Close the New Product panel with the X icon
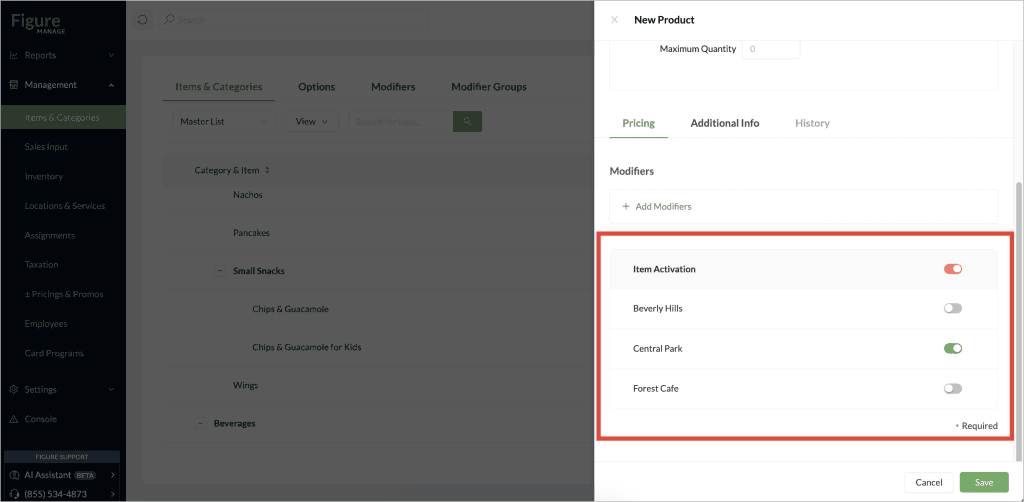1024x502 pixels. pos(614,20)
